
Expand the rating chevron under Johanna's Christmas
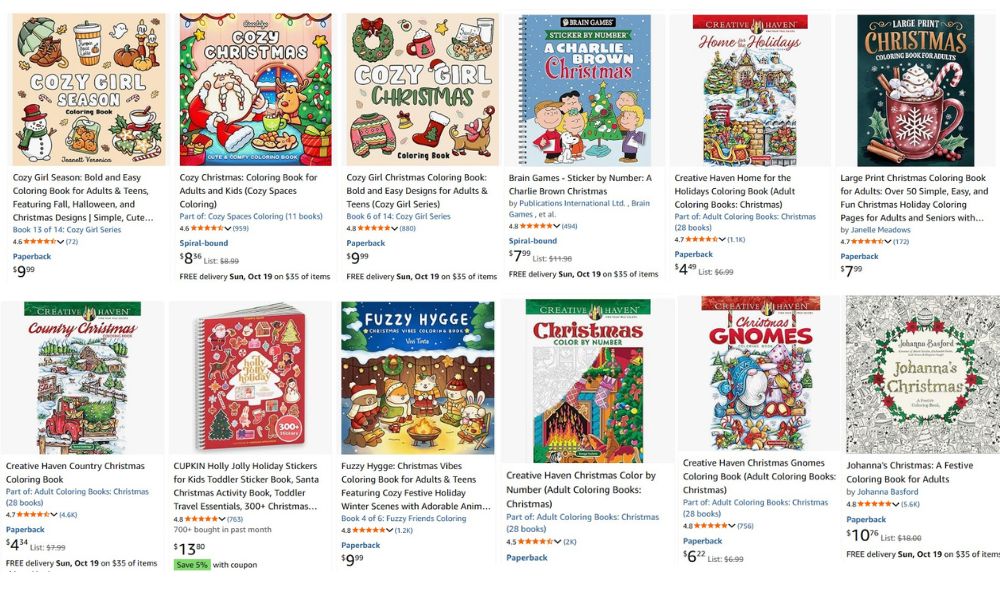[x=895, y=504]
